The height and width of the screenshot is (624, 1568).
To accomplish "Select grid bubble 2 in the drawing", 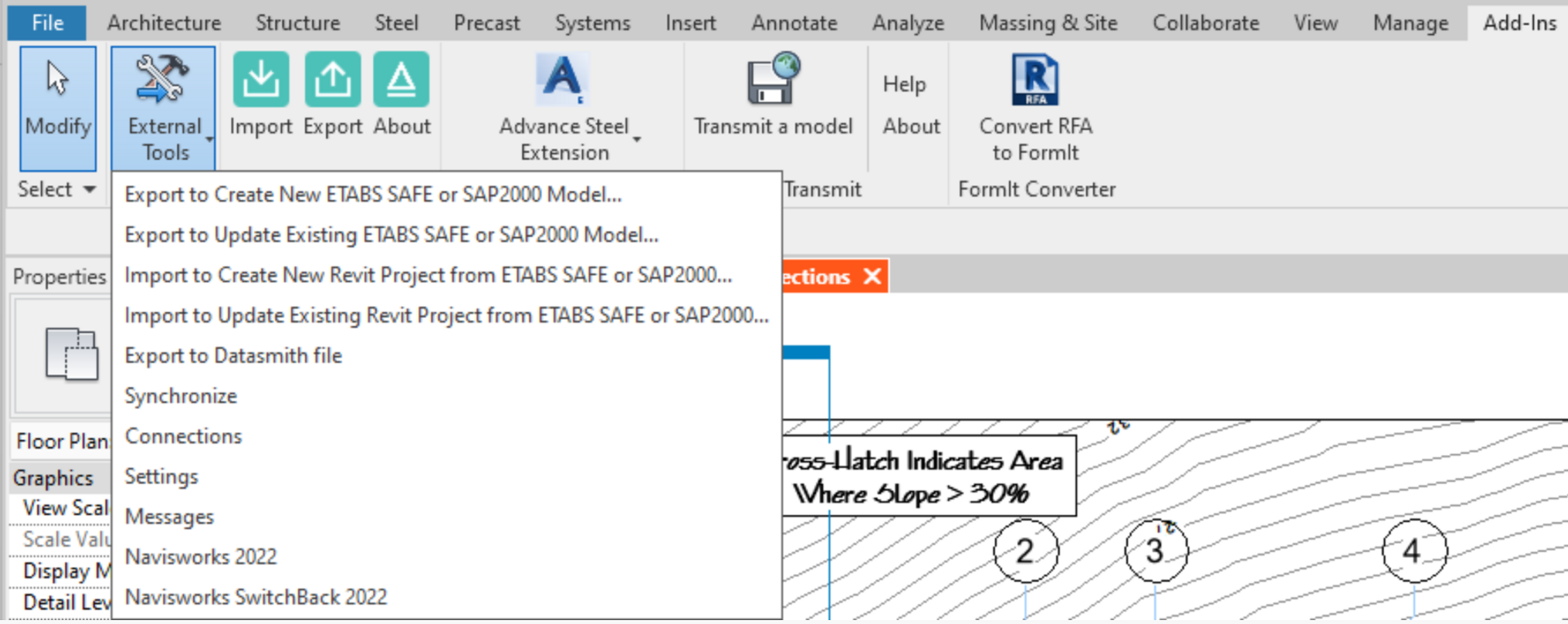I will pyautogui.click(x=1025, y=551).
